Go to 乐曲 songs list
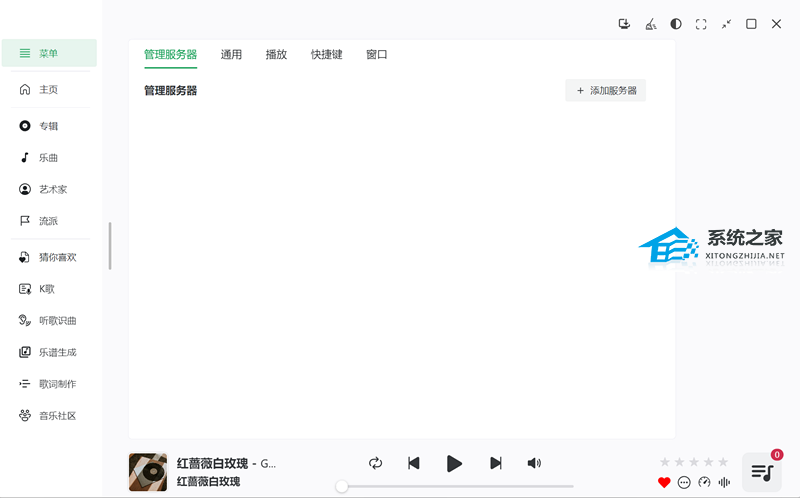The height and width of the screenshot is (498, 800). click(49, 158)
